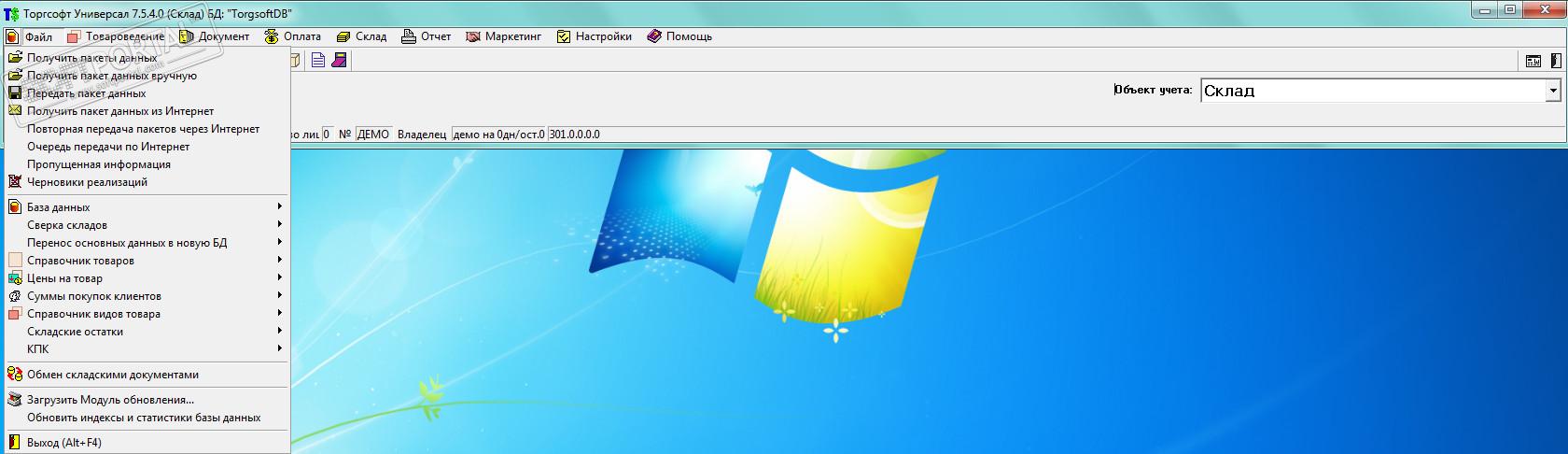Choose Загрузить Модуль обновления...
This screenshot has width=1568, height=454.
[x=147, y=400]
